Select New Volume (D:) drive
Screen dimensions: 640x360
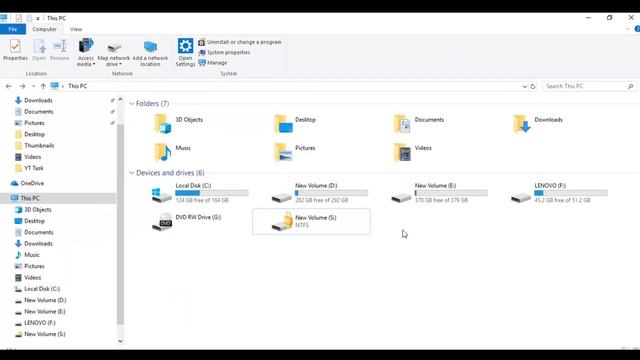pyautogui.click(x=320, y=193)
